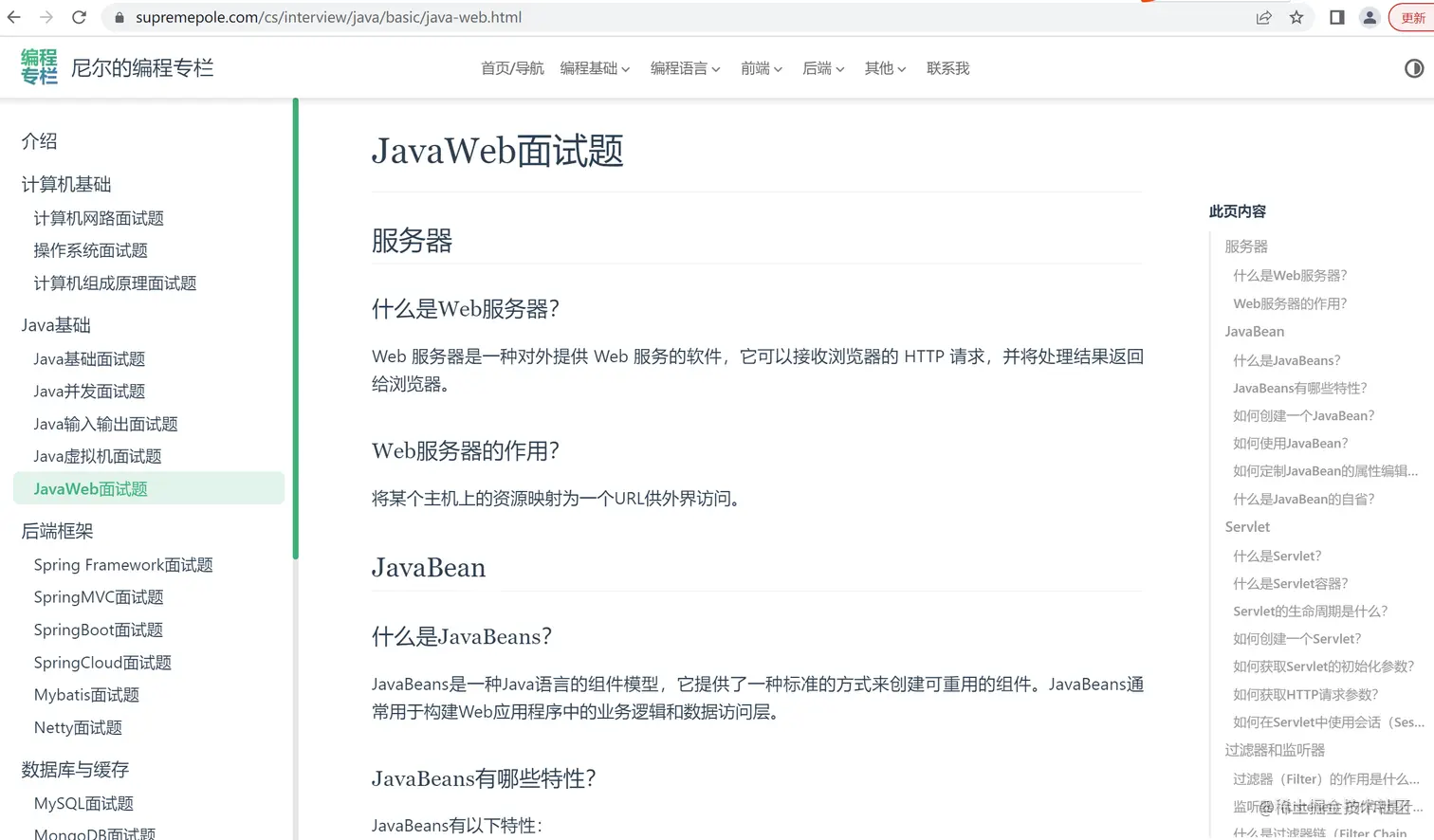Open the SpringBoot面试题 sidebar entry

pyautogui.click(x=99, y=630)
